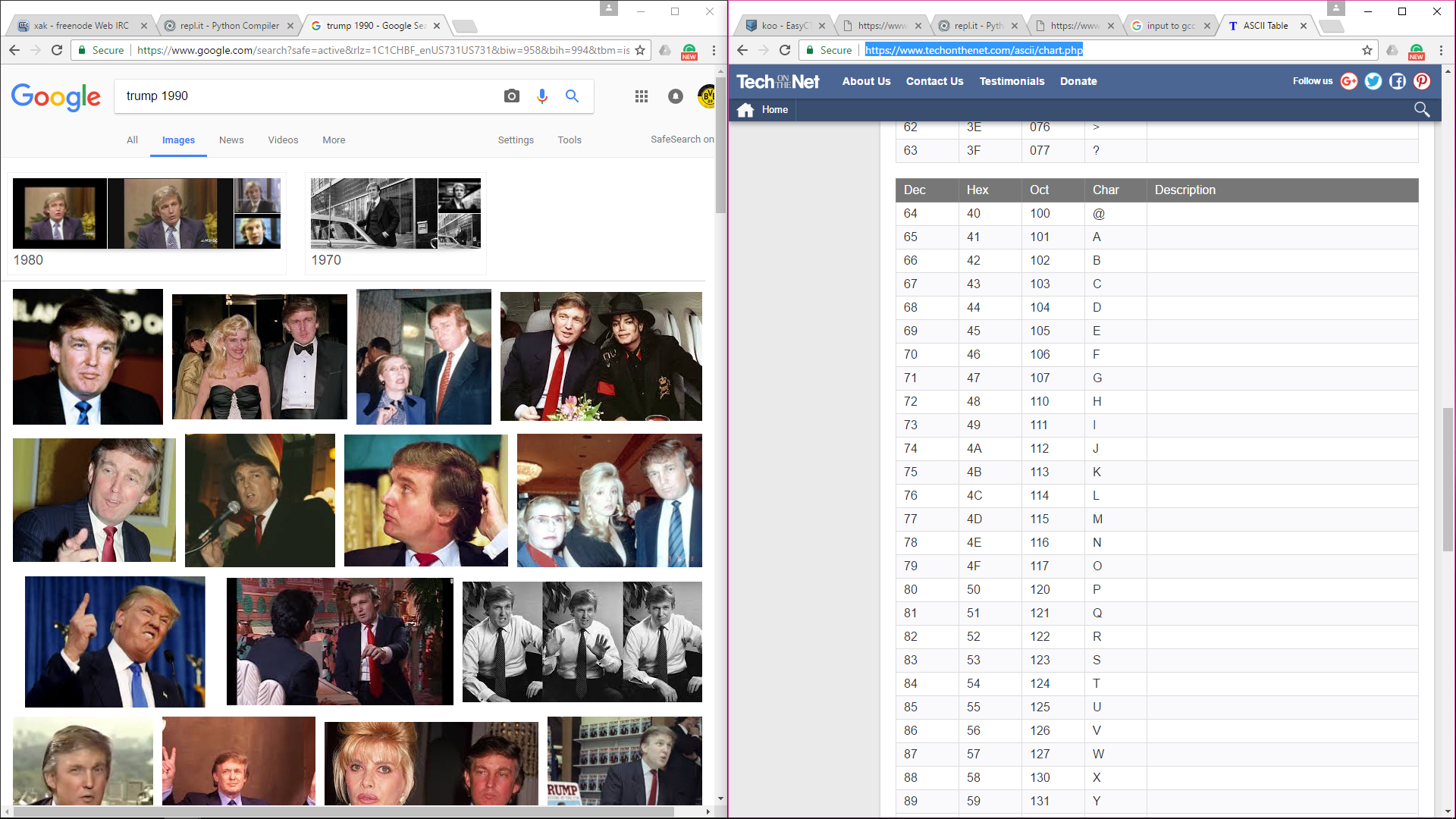Click the Google logo
This screenshot has height=819, width=1456.
(55, 97)
